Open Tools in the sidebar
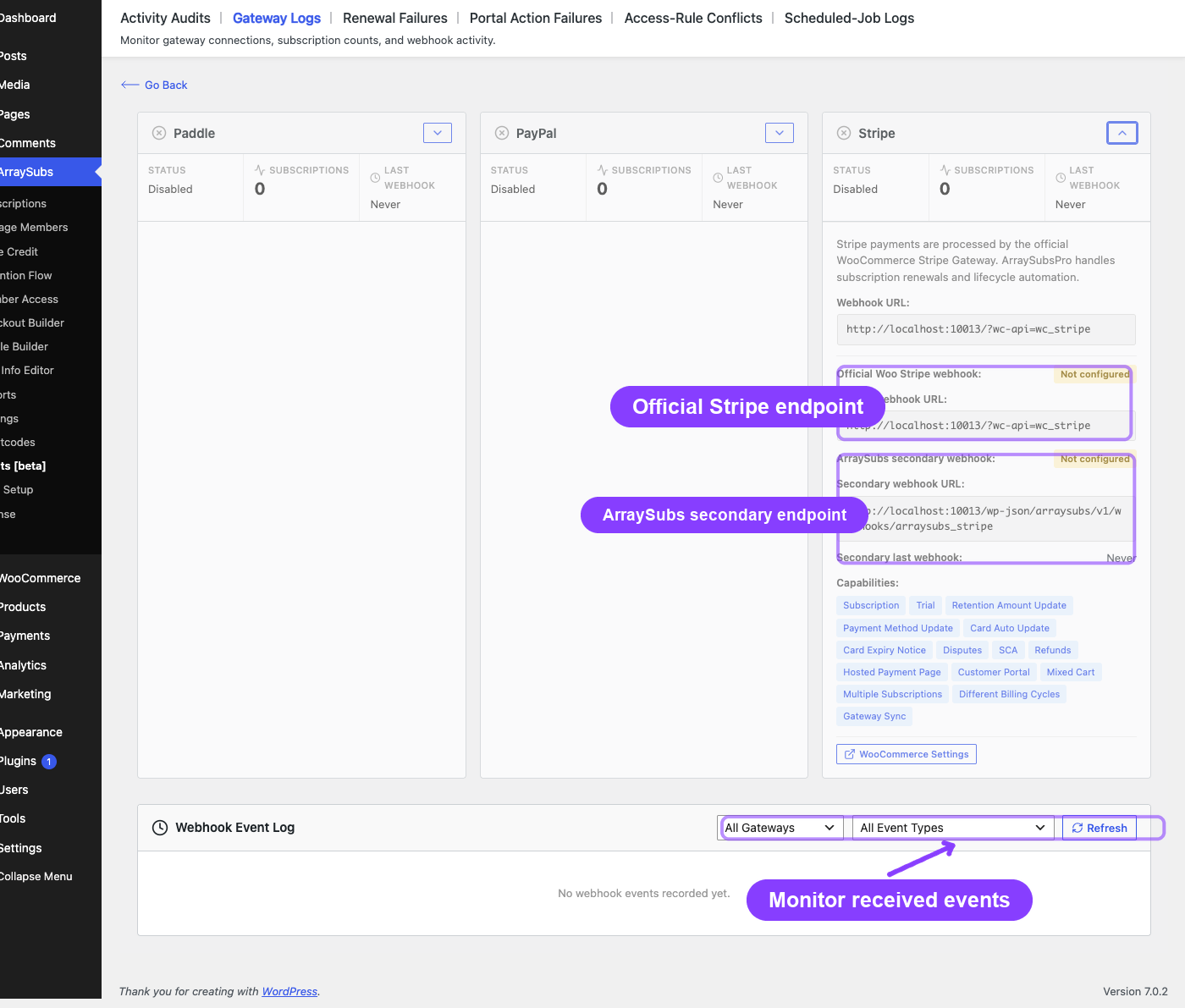The width and height of the screenshot is (1185, 1008). (x=51, y=818)
